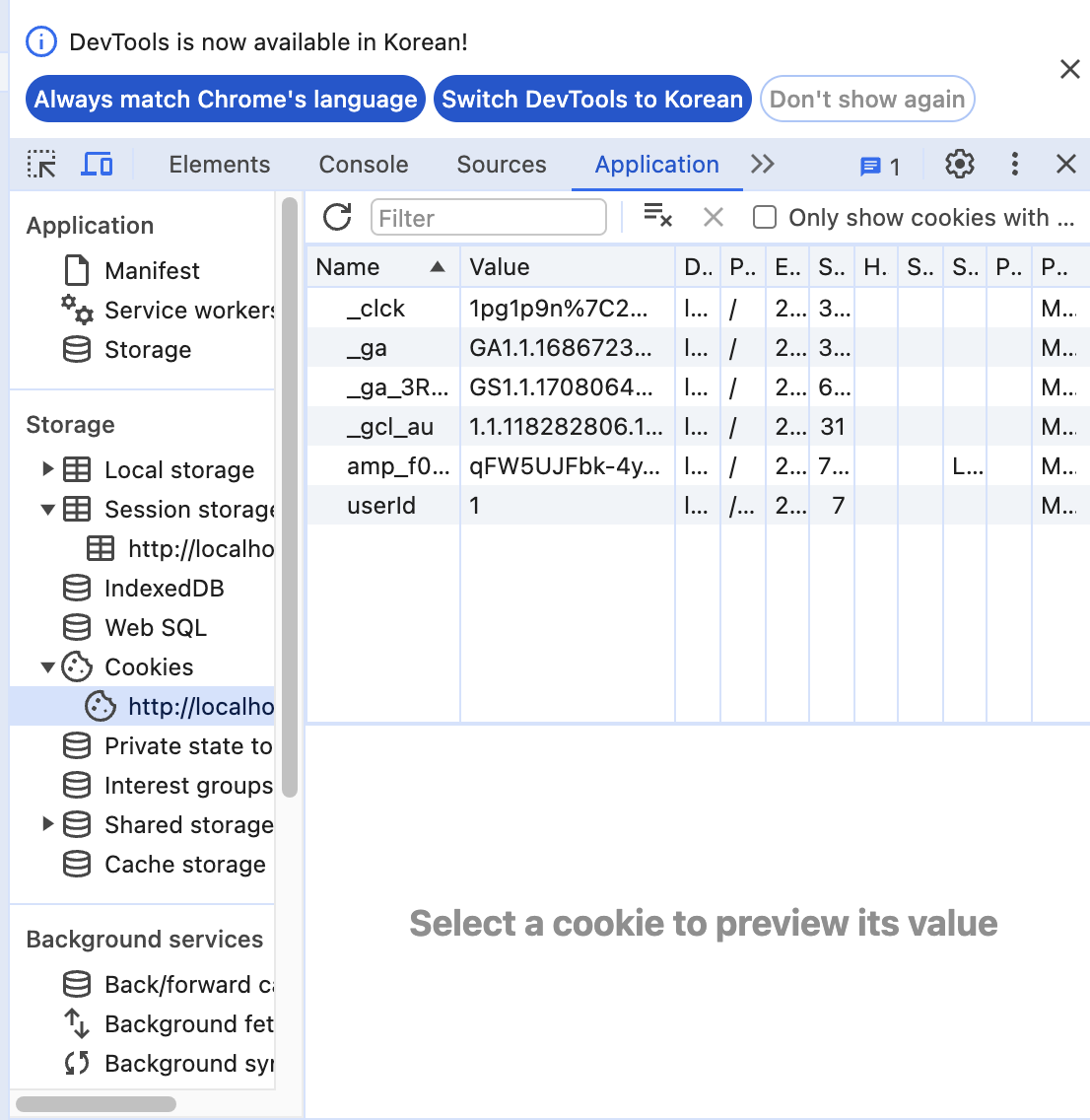Open the three-dot DevTools menu
1090x1120 pixels.
click(x=1014, y=165)
